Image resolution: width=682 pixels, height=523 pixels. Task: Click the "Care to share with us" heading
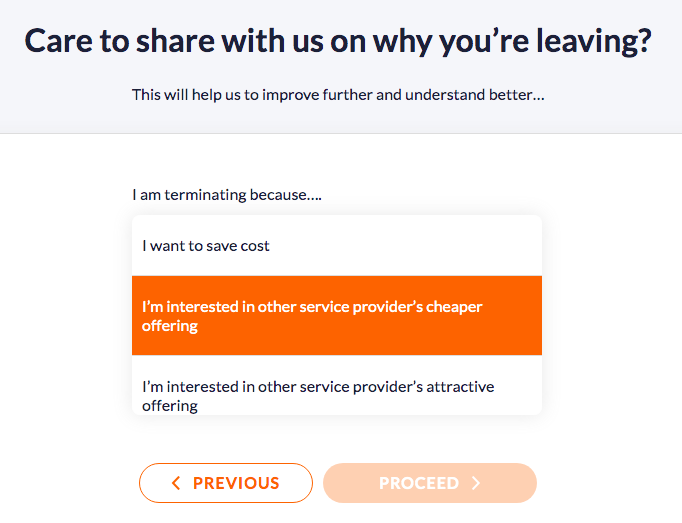click(338, 41)
